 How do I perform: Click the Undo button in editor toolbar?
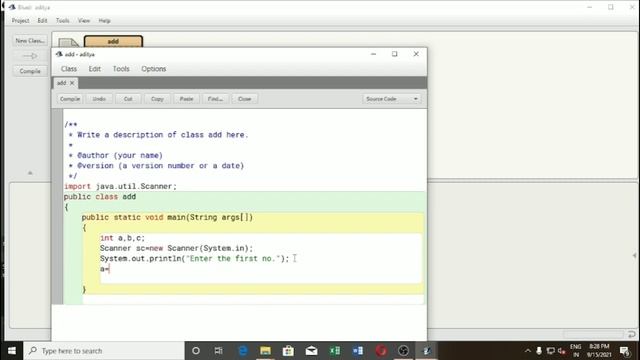click(x=99, y=99)
